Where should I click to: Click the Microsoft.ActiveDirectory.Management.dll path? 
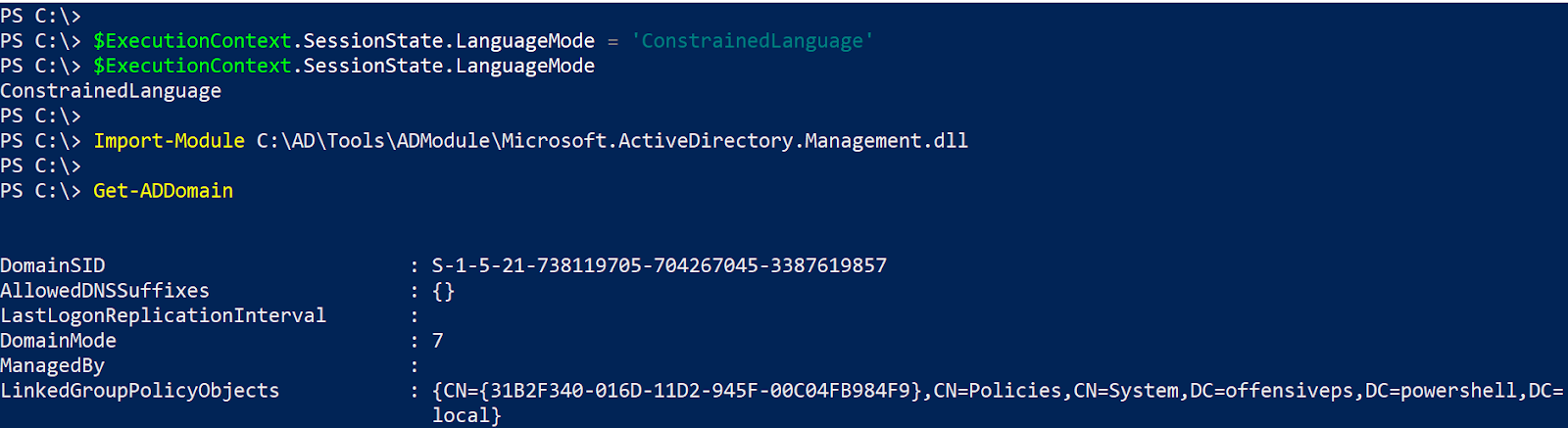[612, 141]
